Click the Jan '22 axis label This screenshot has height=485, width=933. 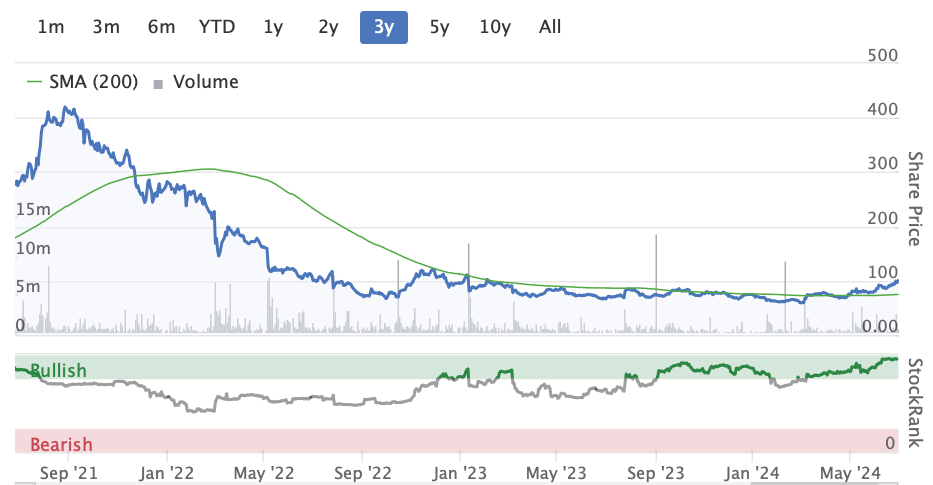tap(167, 473)
